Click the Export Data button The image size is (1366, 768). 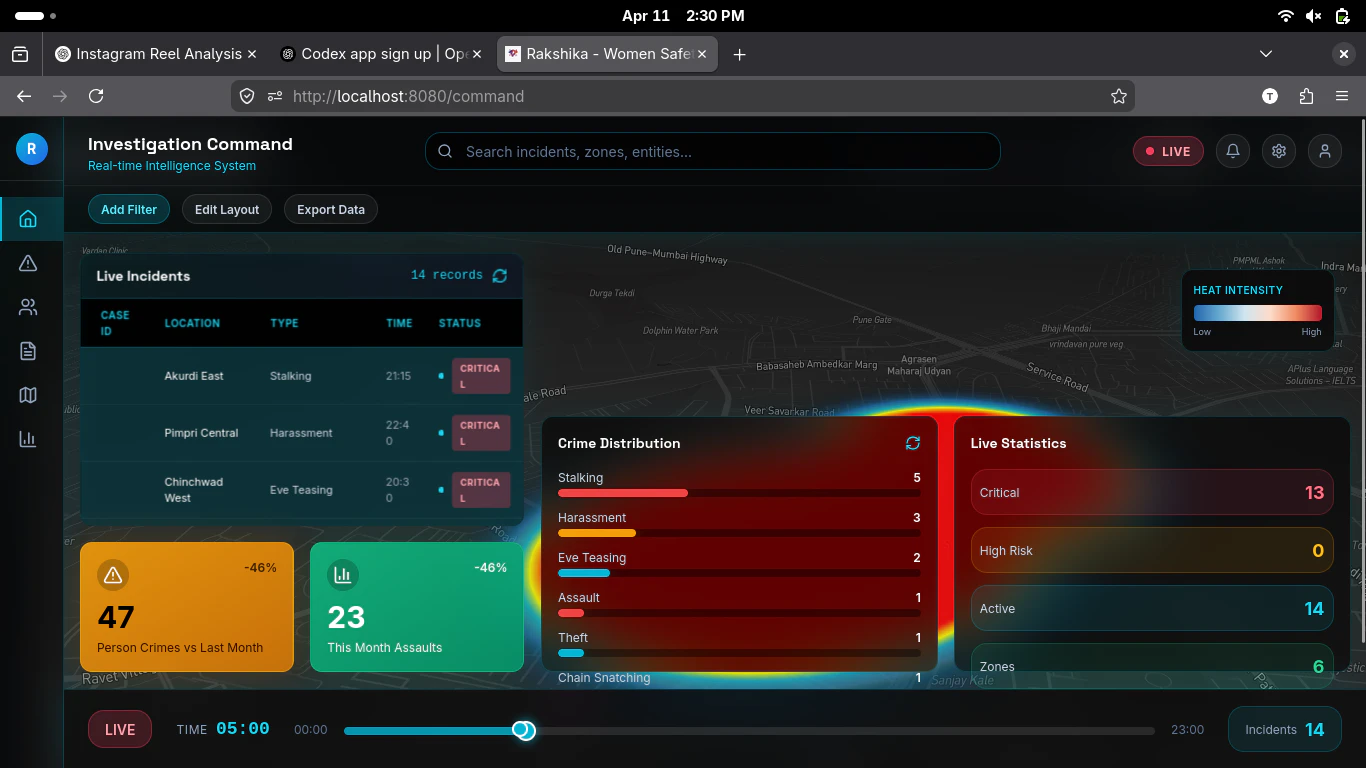(331, 209)
